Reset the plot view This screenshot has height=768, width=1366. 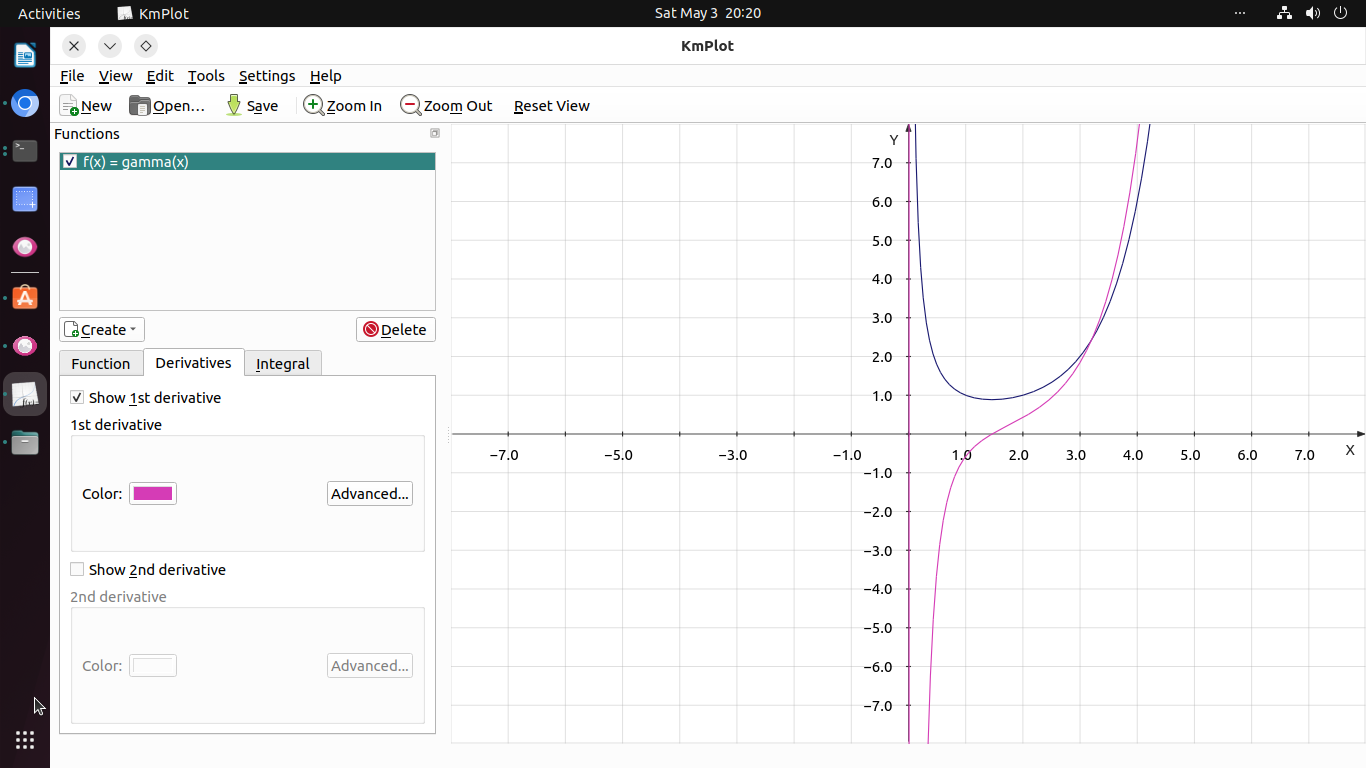click(x=552, y=106)
